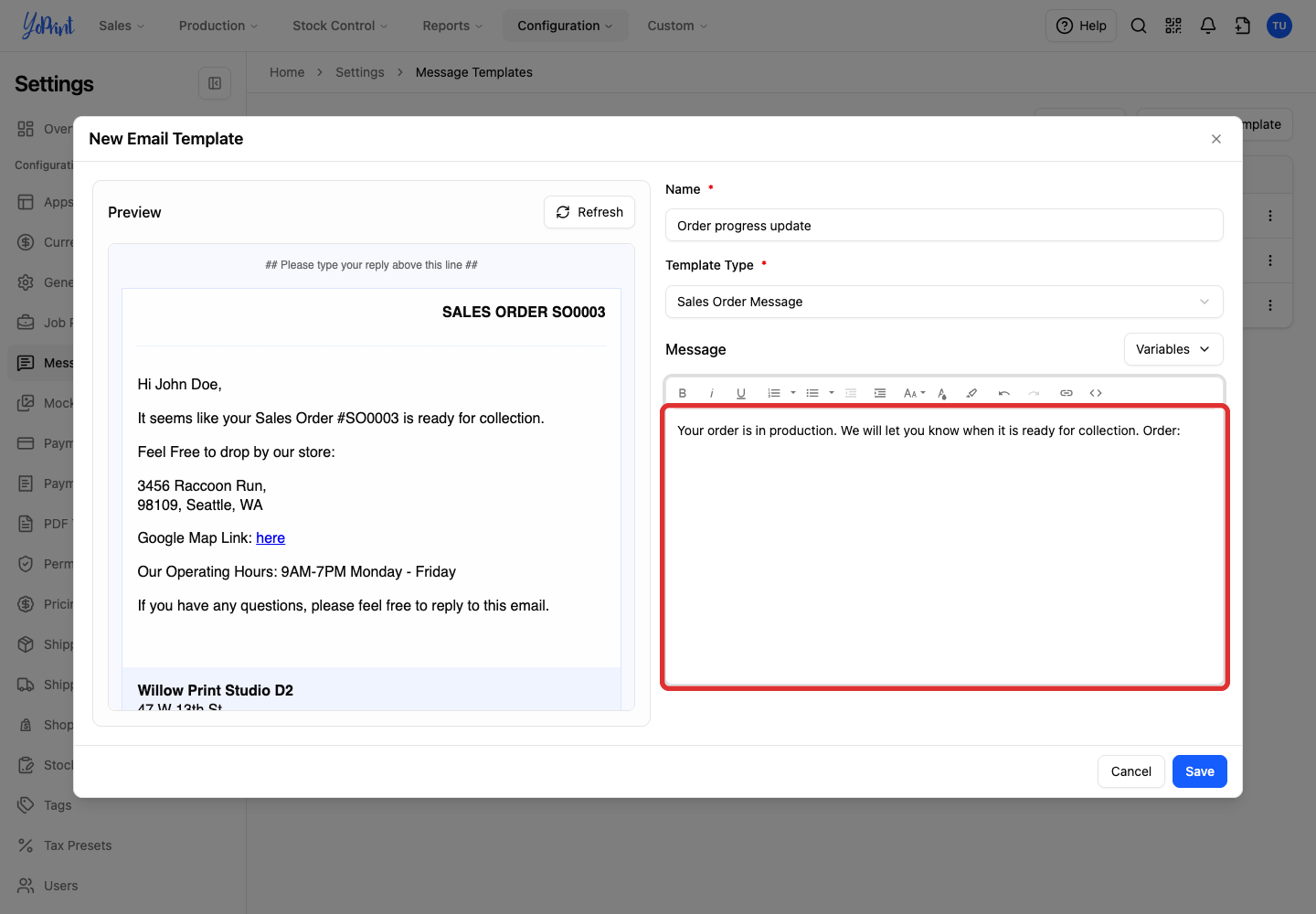Image resolution: width=1316 pixels, height=914 pixels.
Task: Save the new email template
Action: click(x=1200, y=771)
